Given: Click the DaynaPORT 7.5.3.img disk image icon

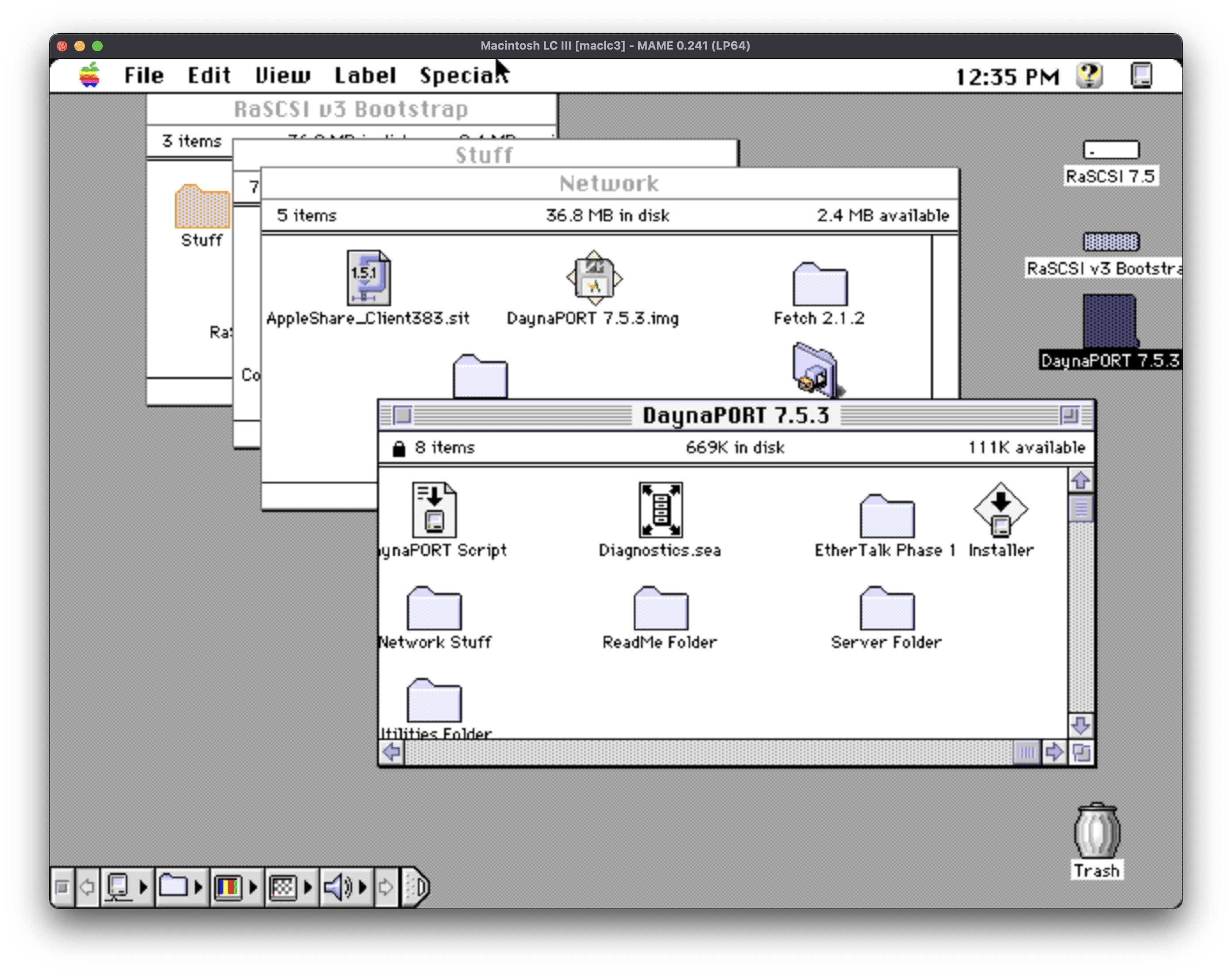Looking at the screenshot, I should (594, 278).
